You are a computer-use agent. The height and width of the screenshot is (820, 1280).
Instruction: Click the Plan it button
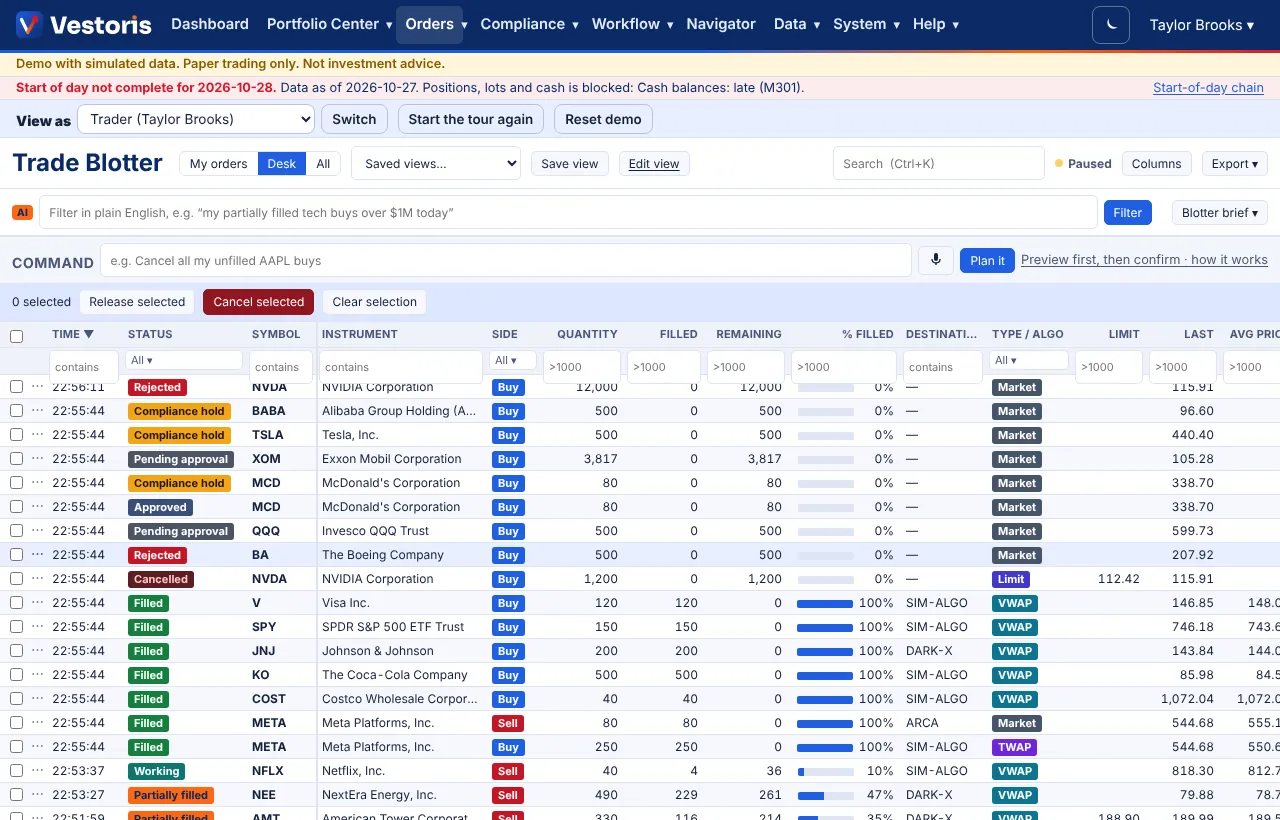[987, 260]
